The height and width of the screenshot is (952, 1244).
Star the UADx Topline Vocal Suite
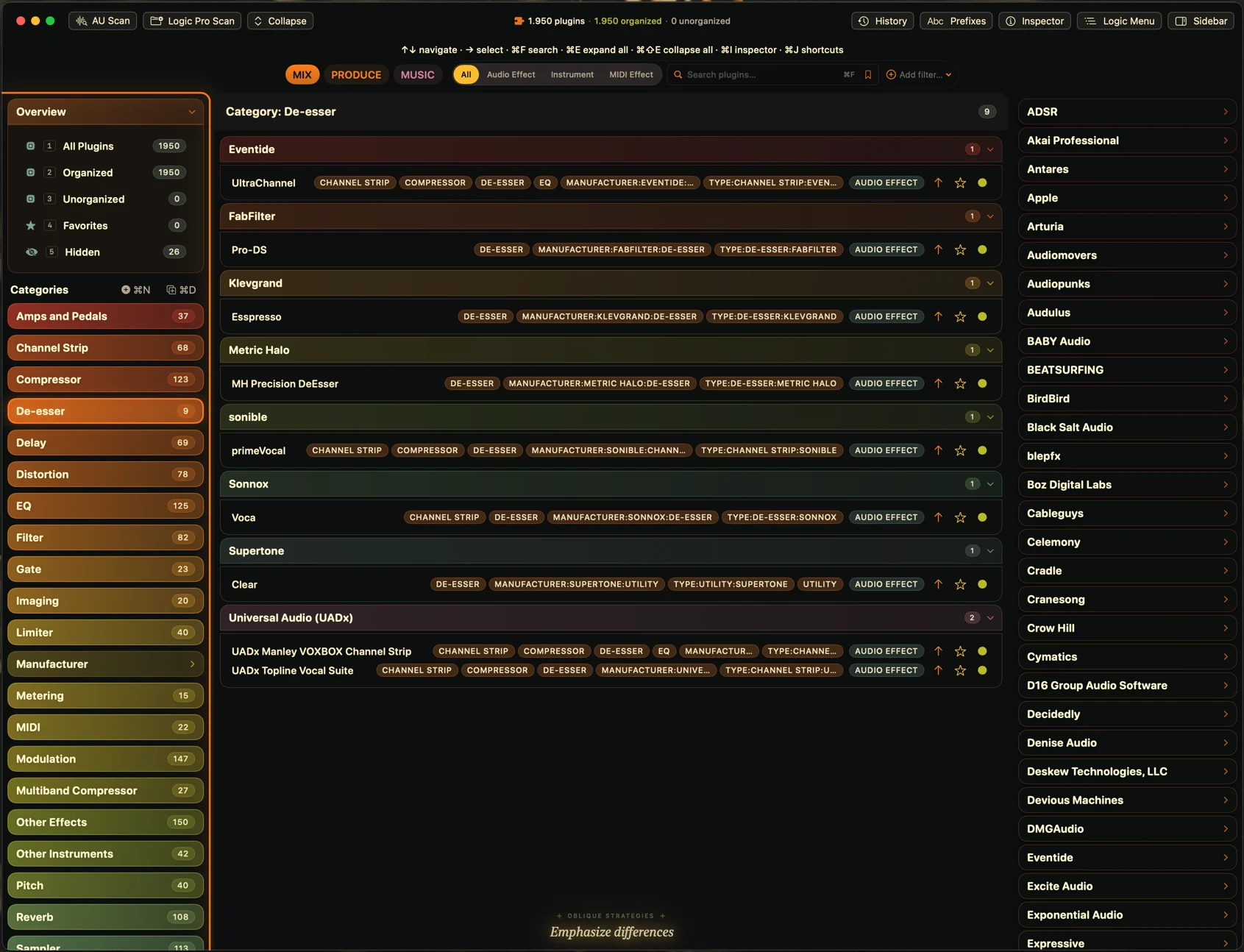(x=960, y=671)
